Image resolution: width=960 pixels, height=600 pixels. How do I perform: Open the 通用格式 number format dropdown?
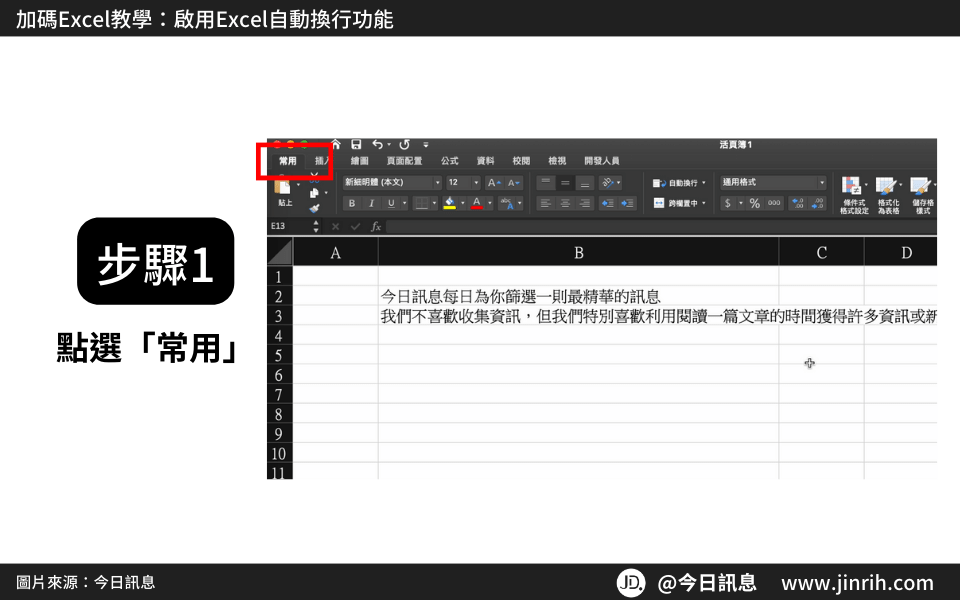773,182
